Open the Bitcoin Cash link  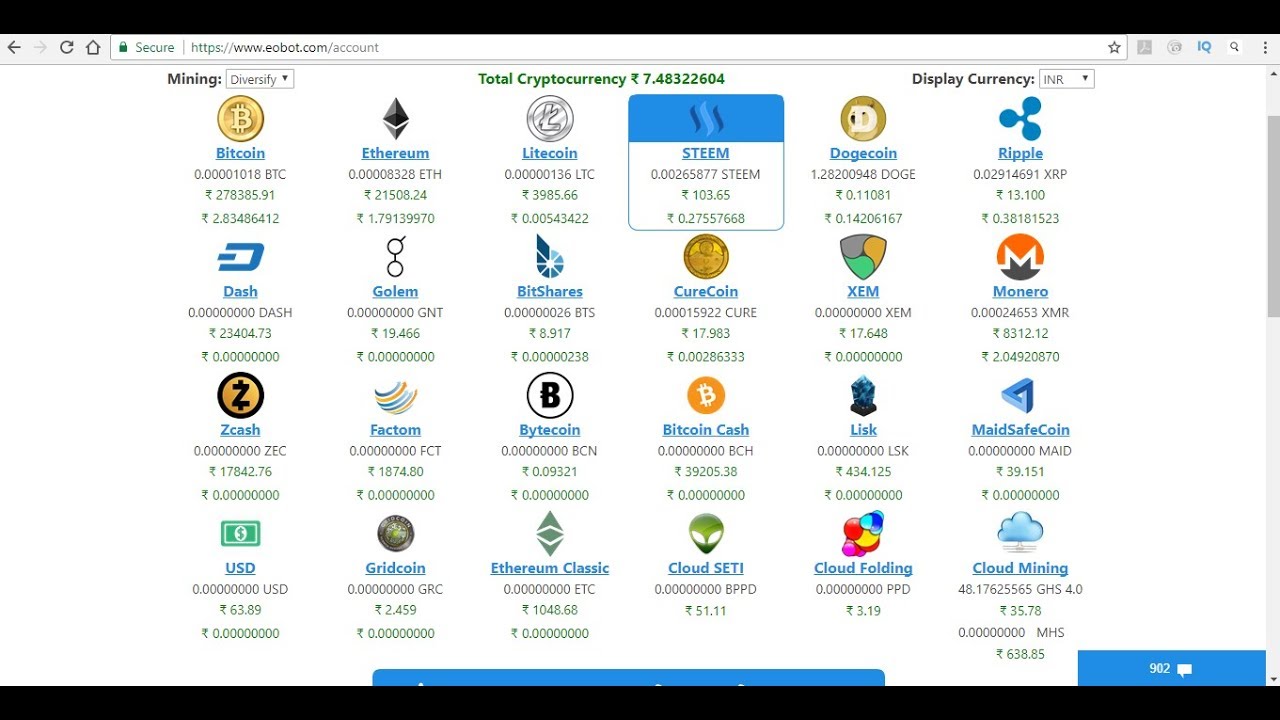(x=706, y=429)
